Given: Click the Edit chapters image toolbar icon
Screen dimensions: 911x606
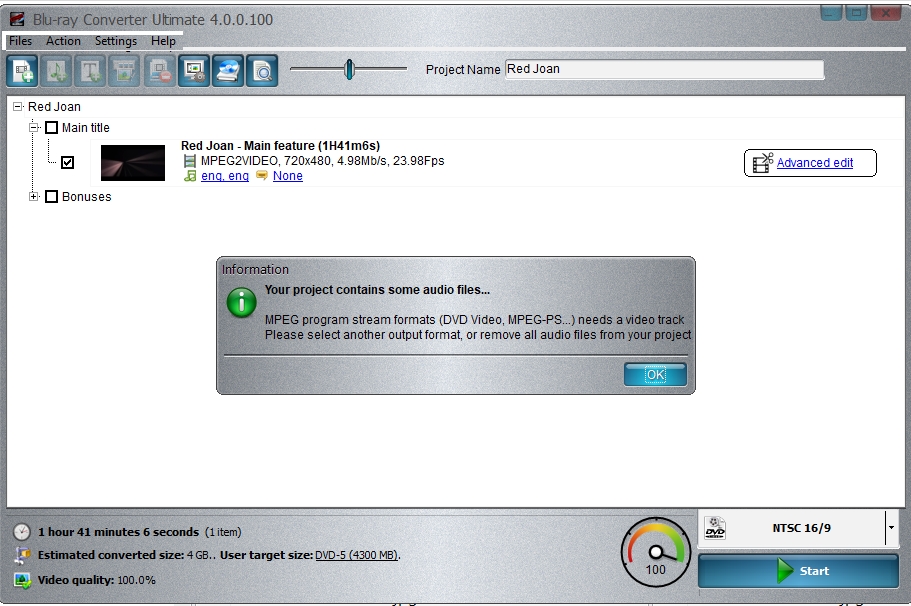Looking at the screenshot, I should click(x=124, y=71).
